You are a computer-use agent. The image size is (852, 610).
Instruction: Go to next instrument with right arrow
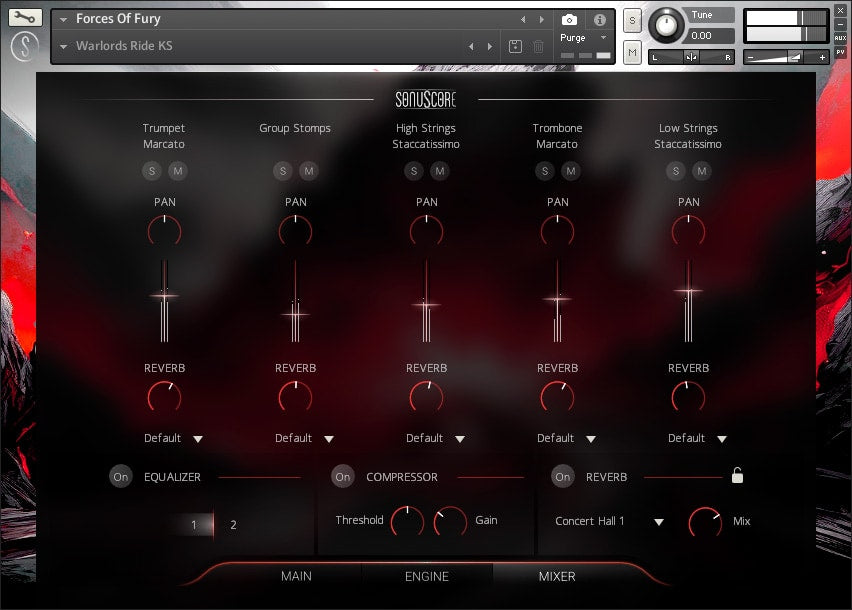542,20
